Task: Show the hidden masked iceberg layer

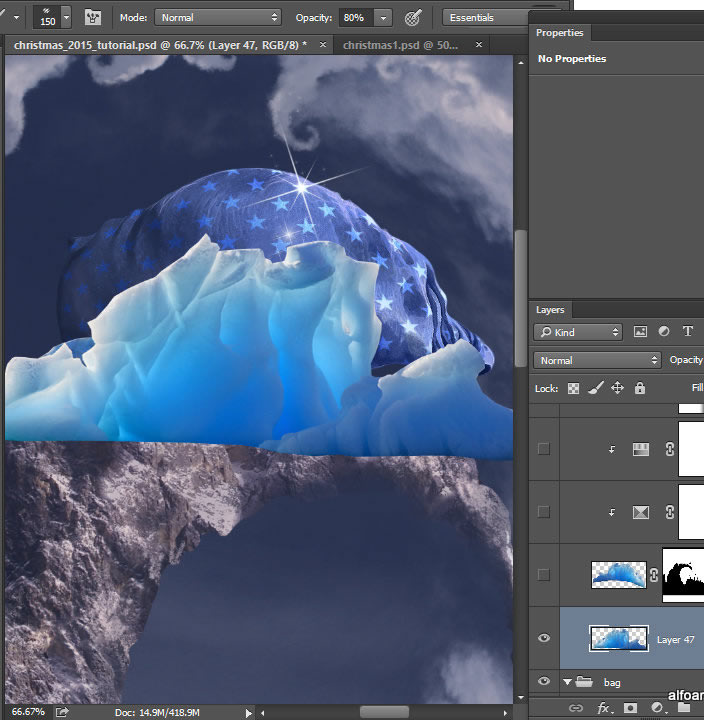Action: (544, 575)
